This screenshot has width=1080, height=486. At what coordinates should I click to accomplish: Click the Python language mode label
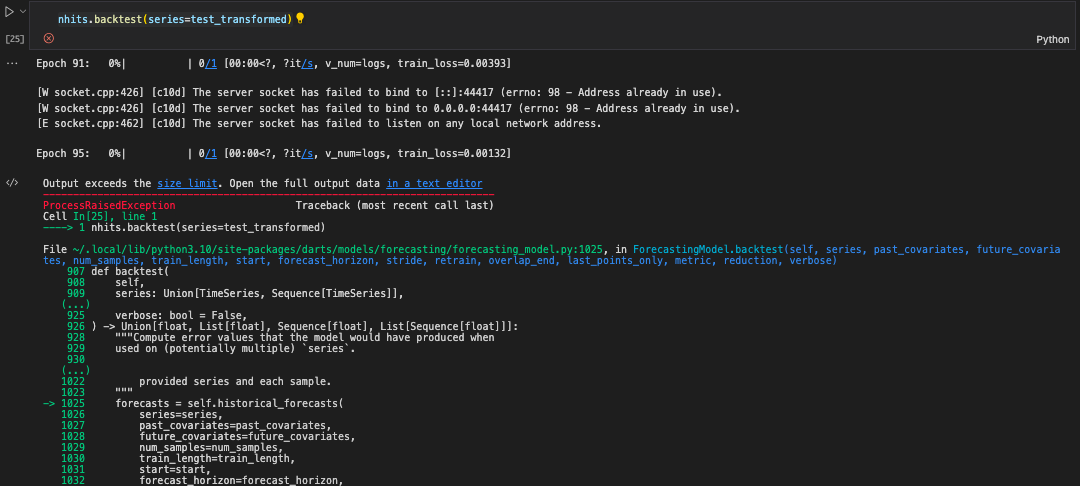(x=1052, y=39)
